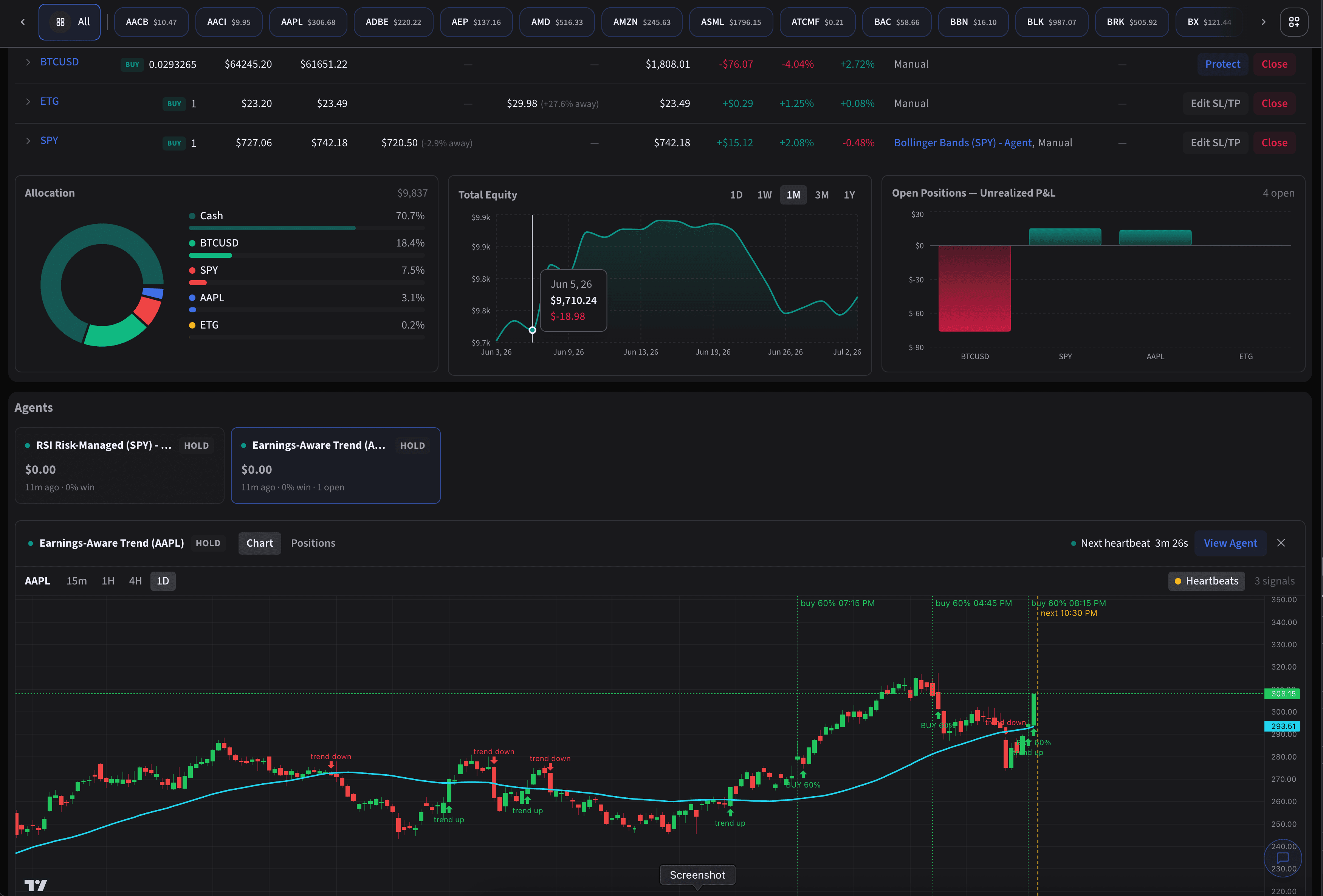This screenshot has height=896, width=1323.
Task: Open View Agent
Action: point(1230,543)
